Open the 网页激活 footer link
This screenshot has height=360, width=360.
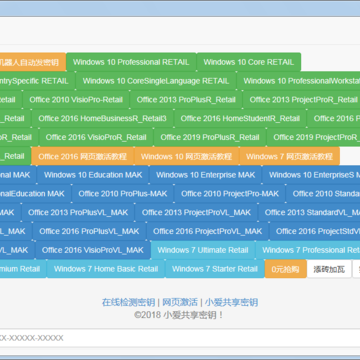coord(180,302)
